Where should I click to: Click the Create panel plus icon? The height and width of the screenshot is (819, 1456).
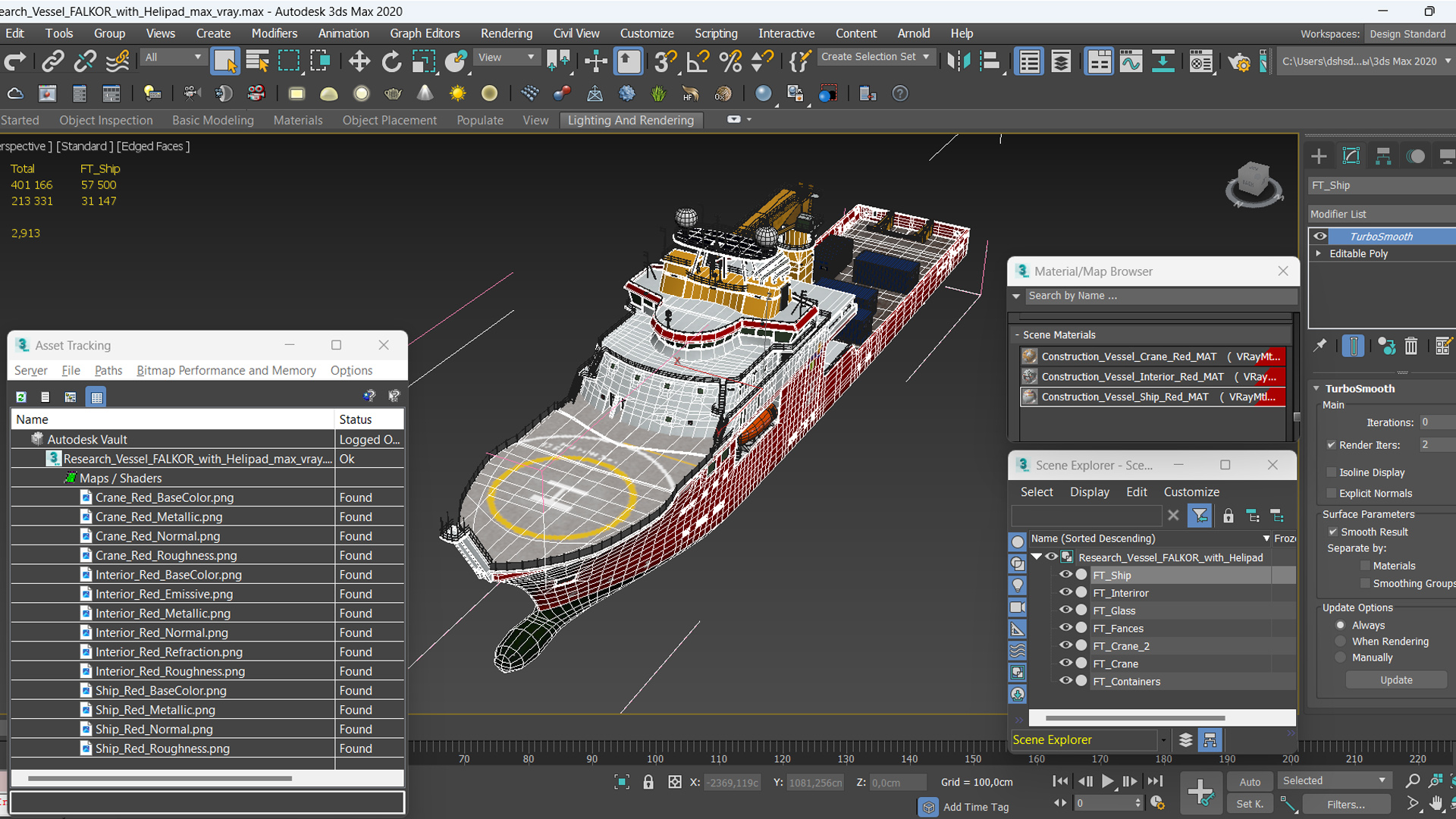[1319, 156]
